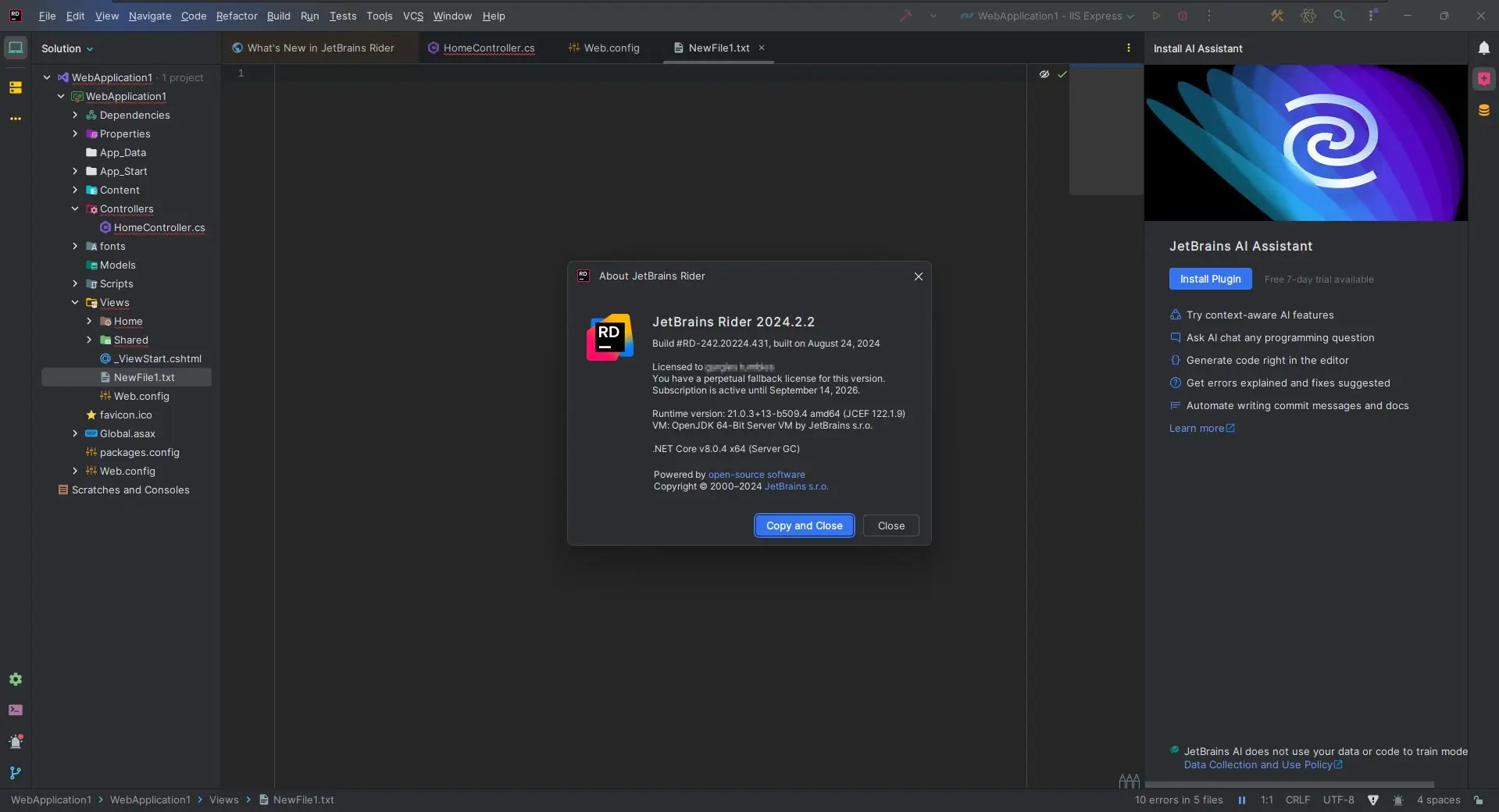Click Copy and Close in About dialog
Image resolution: width=1499 pixels, height=812 pixels.
pyautogui.click(x=804, y=525)
